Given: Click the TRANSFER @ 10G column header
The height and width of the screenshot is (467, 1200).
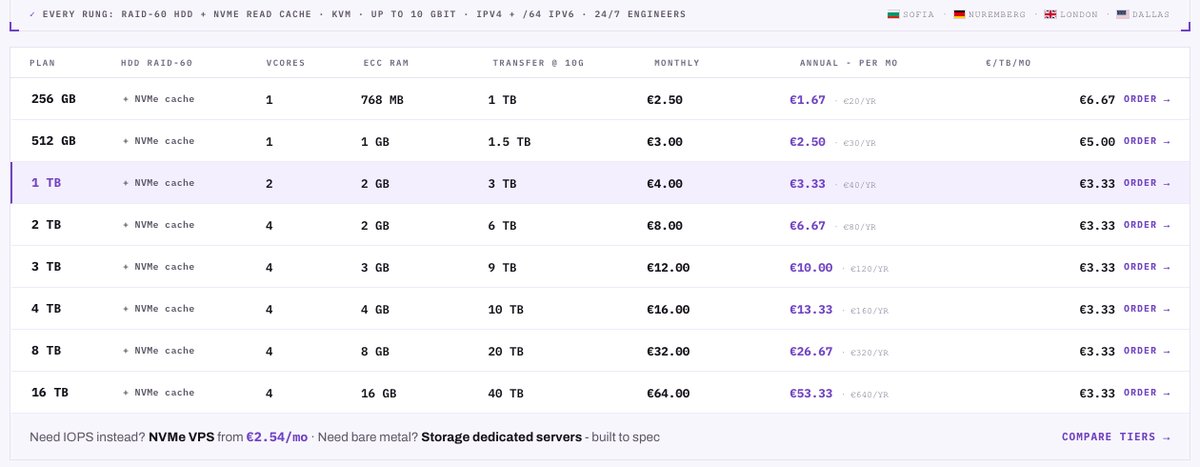Looking at the screenshot, I should 540,63.
